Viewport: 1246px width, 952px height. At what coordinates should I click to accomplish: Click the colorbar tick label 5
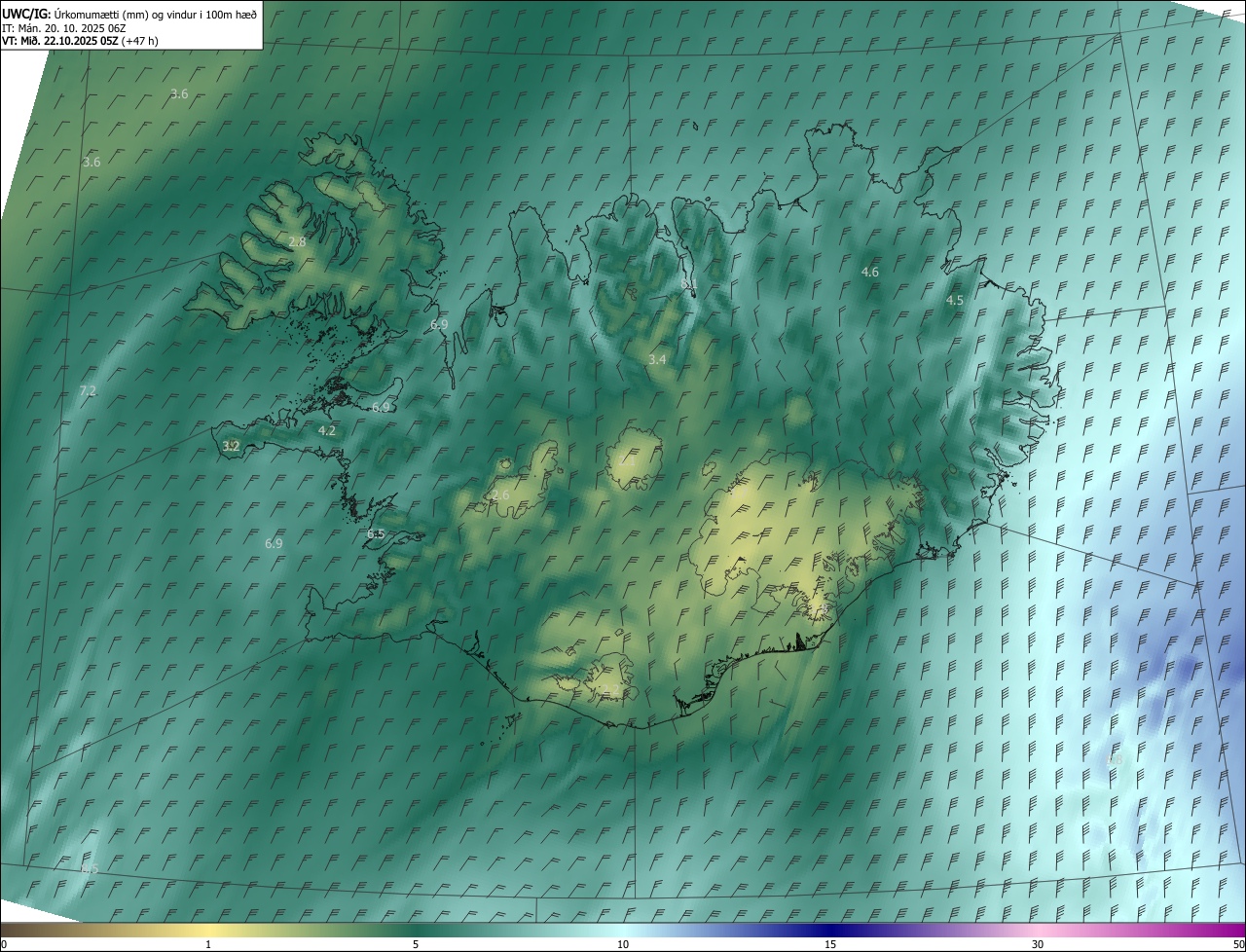tap(416, 944)
